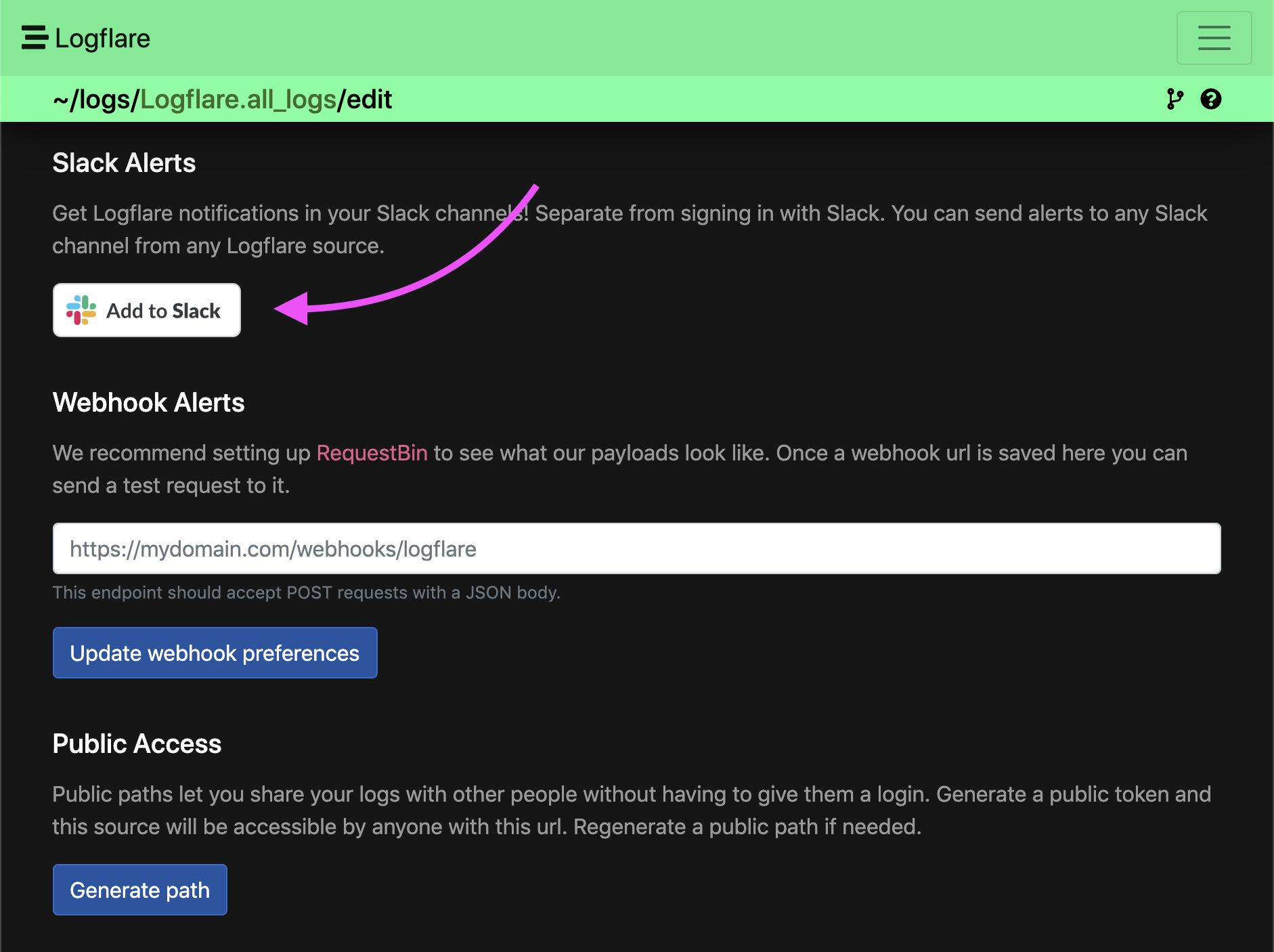The height and width of the screenshot is (952, 1274).
Task: Follow the RequestBin link
Action: coord(372,453)
